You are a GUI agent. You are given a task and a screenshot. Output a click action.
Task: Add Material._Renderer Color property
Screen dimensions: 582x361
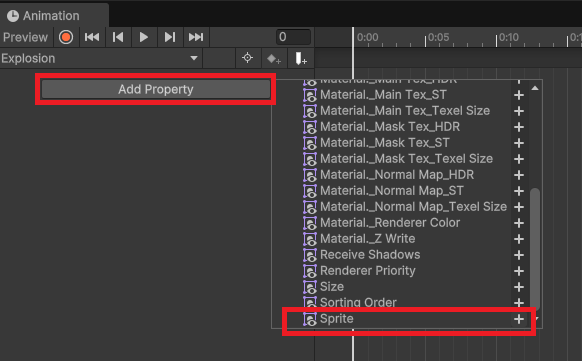519,223
